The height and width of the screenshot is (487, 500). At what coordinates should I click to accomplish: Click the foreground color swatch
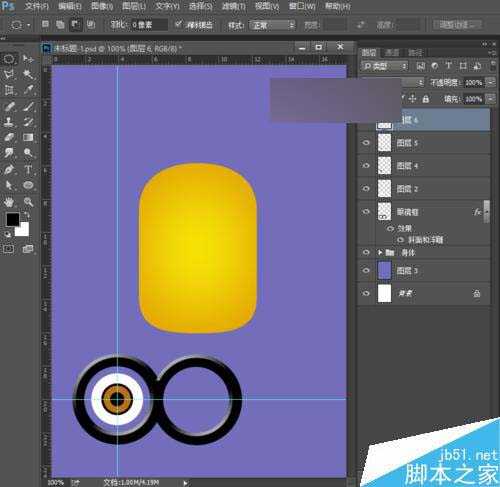13,219
